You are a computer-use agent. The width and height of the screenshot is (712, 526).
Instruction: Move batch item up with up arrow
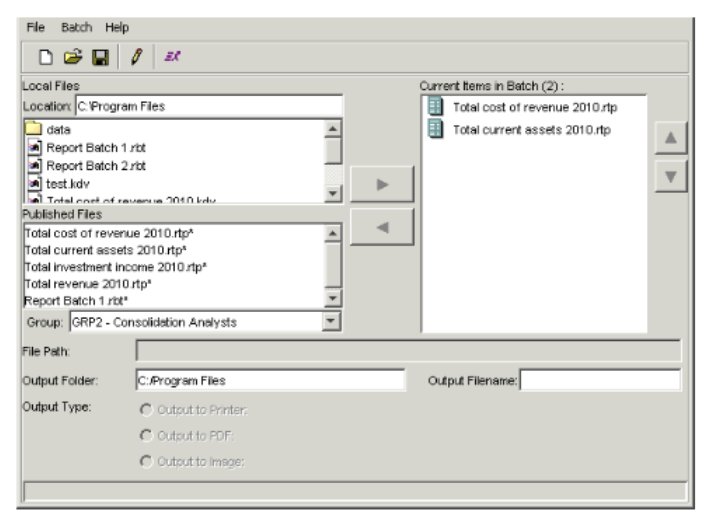click(669, 140)
